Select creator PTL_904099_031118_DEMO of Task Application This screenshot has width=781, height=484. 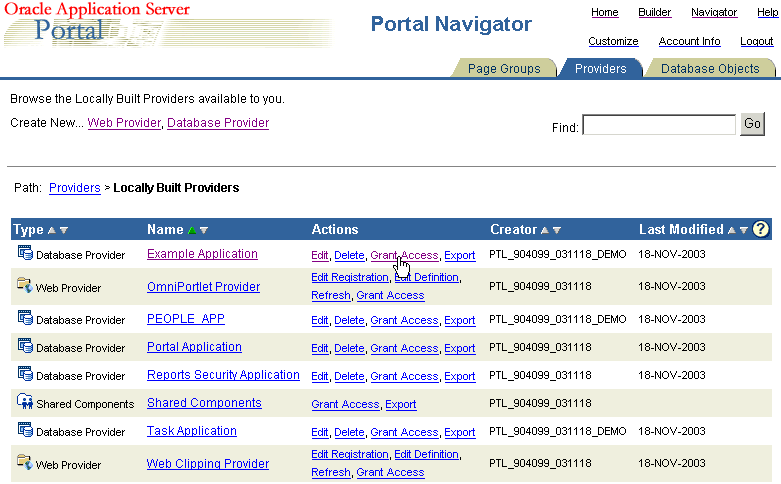[x=557, y=431]
